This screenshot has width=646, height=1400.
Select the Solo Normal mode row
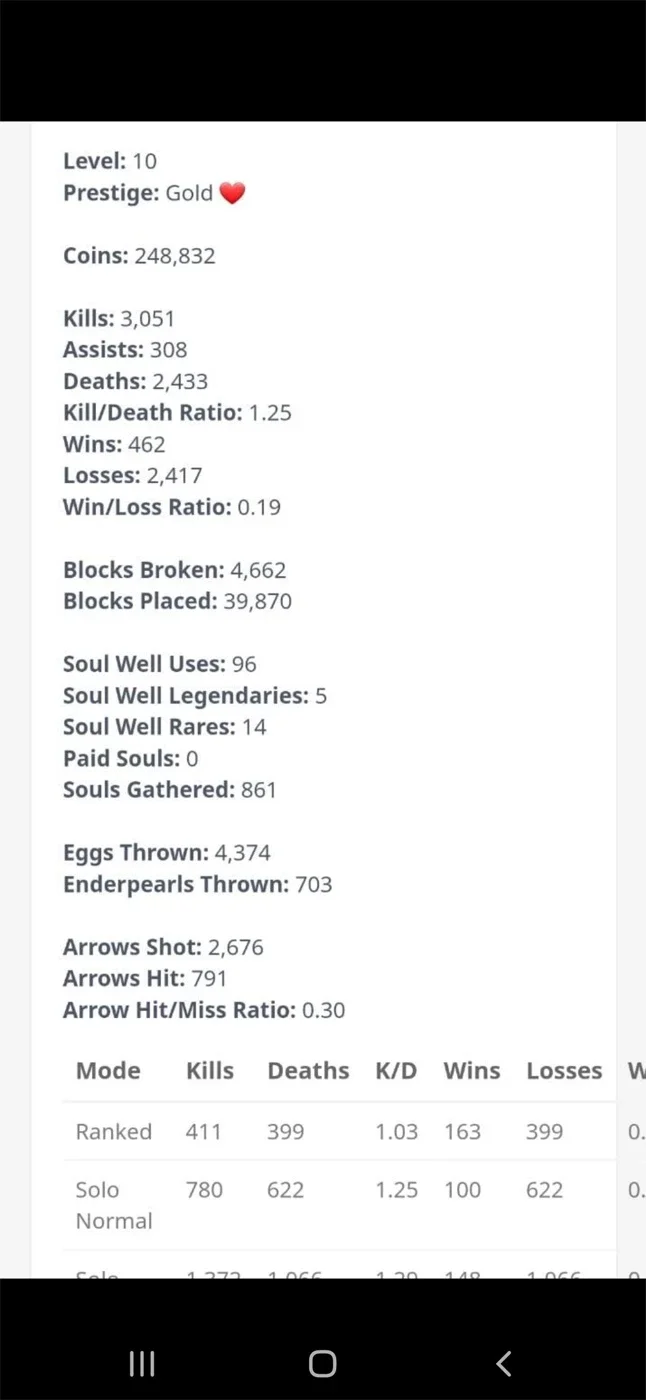point(339,1205)
